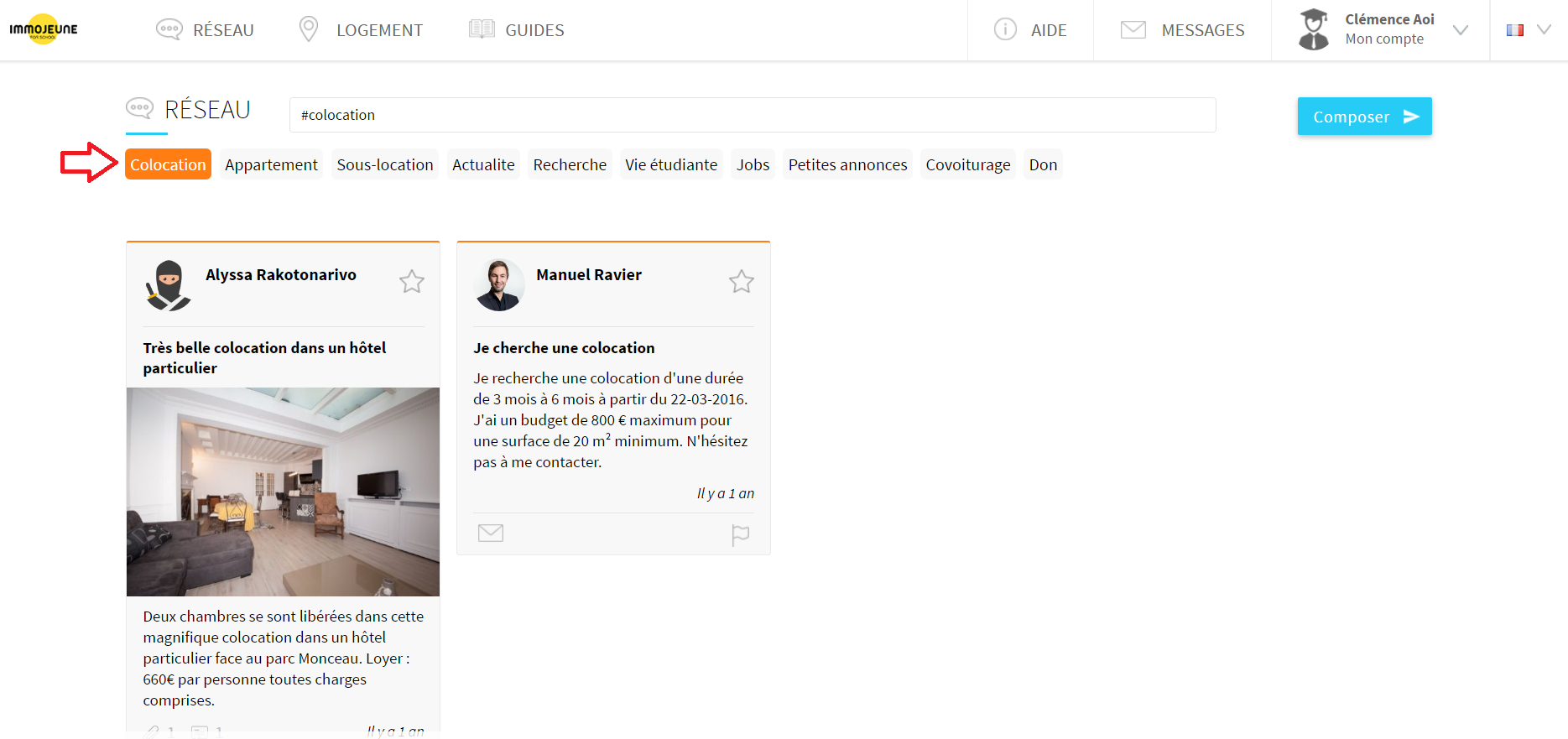Viewport: 1568px width, 739px height.
Task: Favorite Alyssa Rakotonarivo's post with star
Action: pyautogui.click(x=412, y=281)
